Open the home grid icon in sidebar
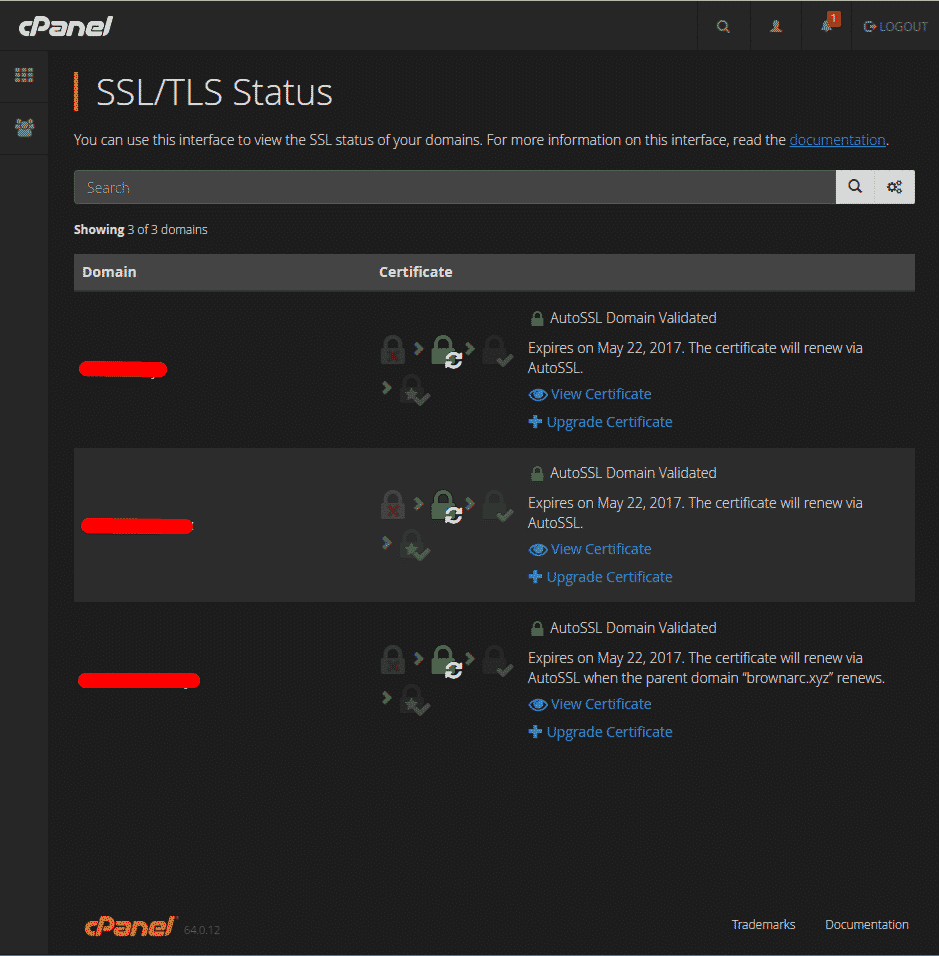The image size is (939, 956). point(24,75)
